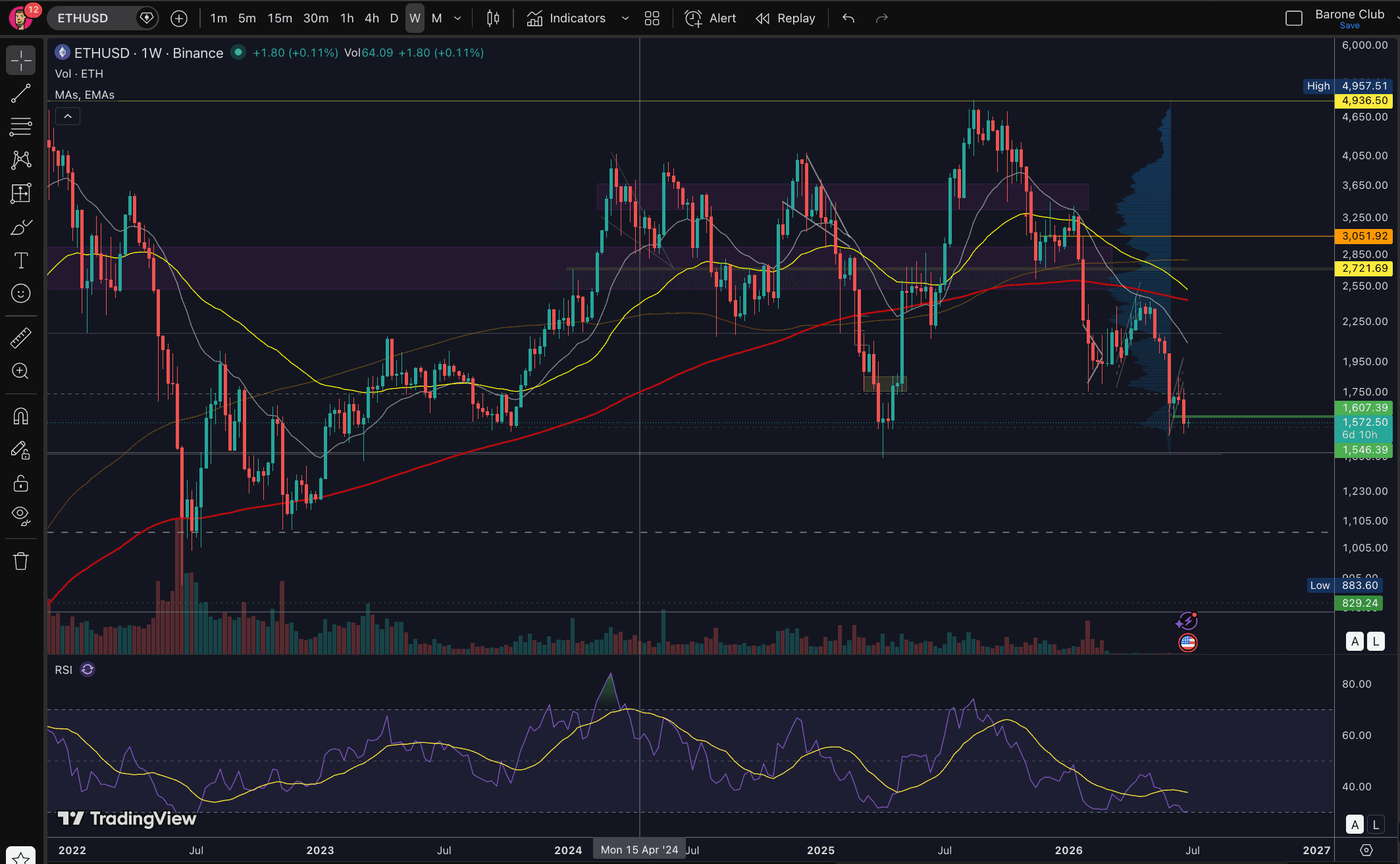Screen dimensions: 1400x864
Task: Select the Vol ETH indicator legend
Action: coord(79,74)
